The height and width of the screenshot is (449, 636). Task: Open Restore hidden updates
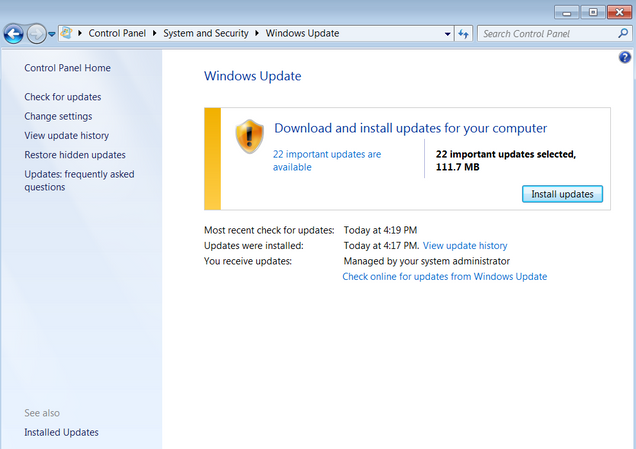pos(75,155)
